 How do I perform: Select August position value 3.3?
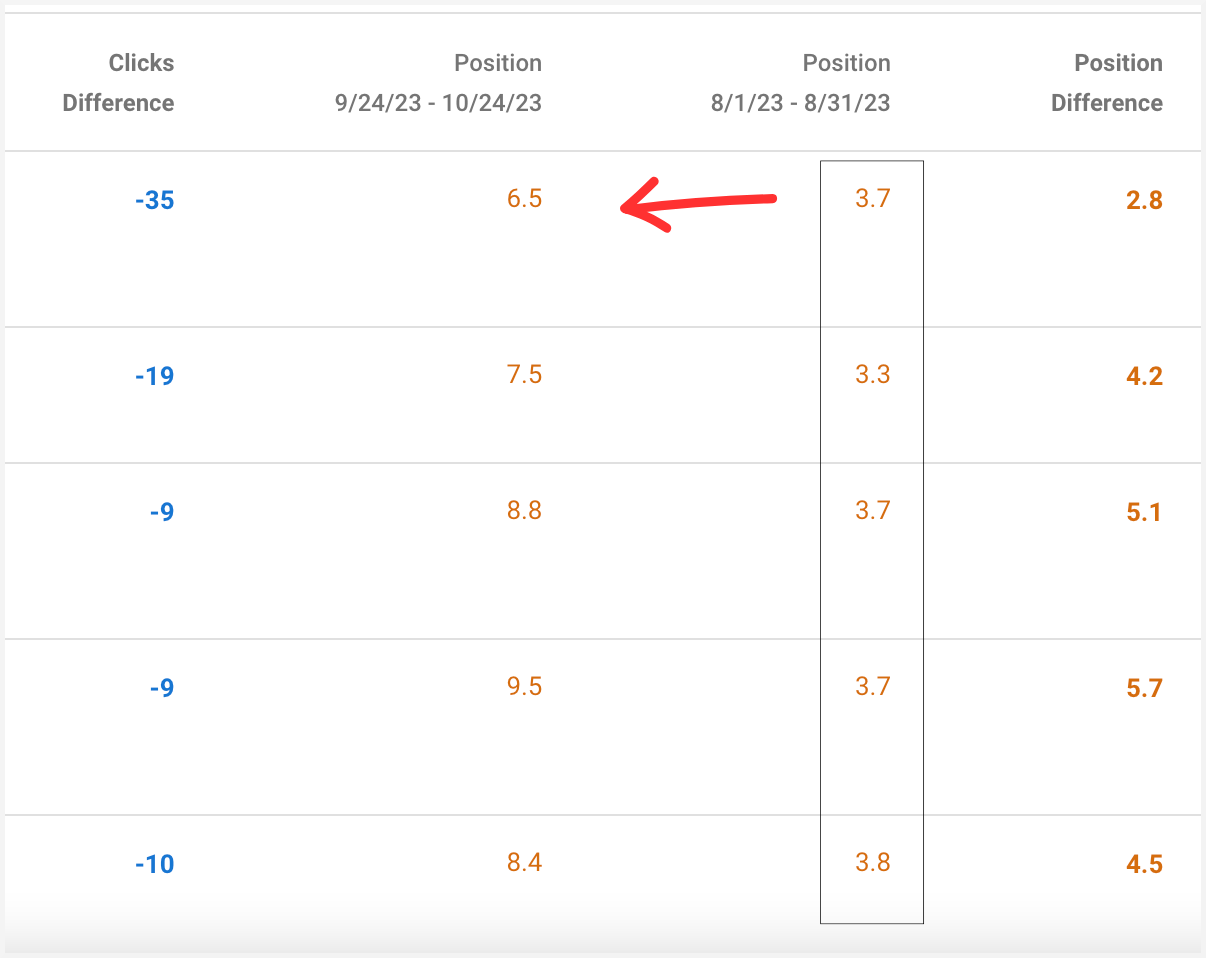click(872, 374)
